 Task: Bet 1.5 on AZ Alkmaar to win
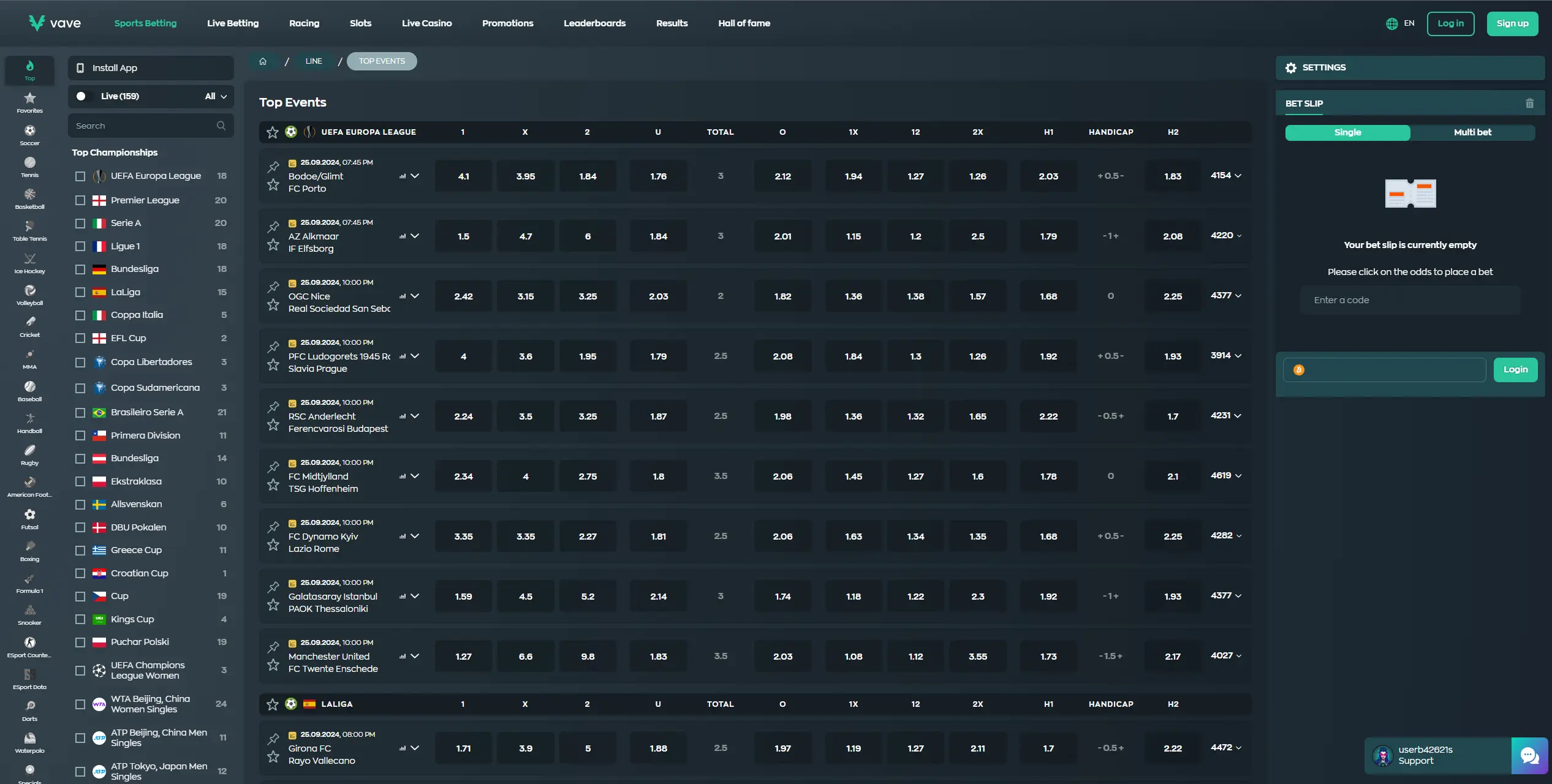click(463, 236)
